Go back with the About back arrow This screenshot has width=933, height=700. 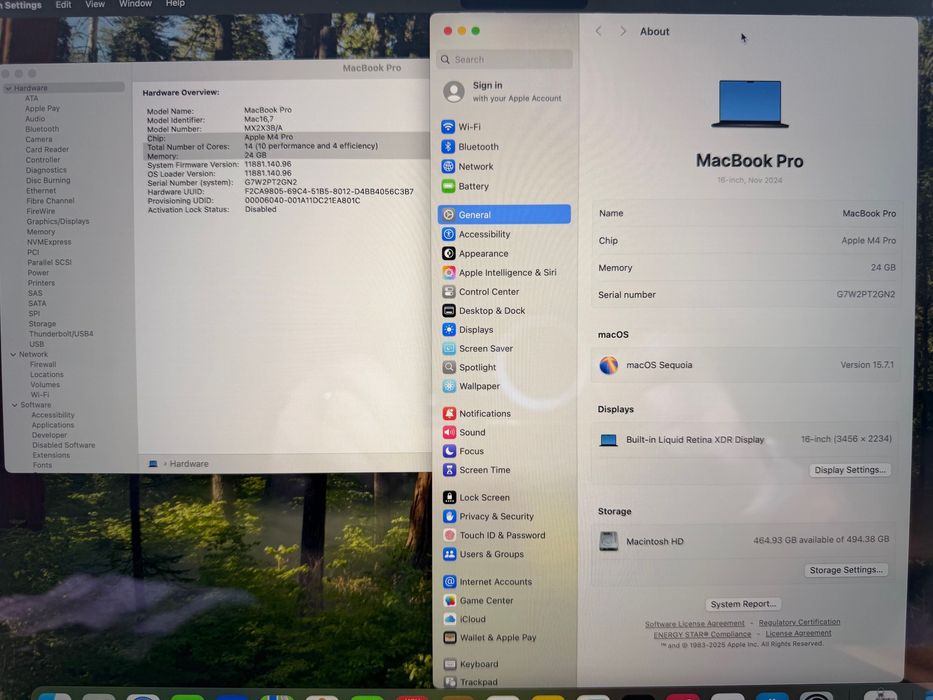pos(599,31)
